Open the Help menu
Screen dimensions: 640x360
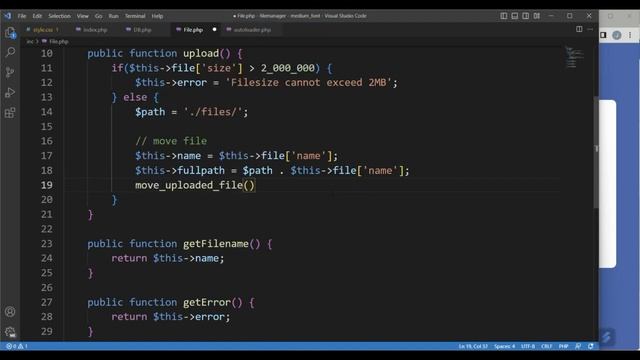[157, 16]
